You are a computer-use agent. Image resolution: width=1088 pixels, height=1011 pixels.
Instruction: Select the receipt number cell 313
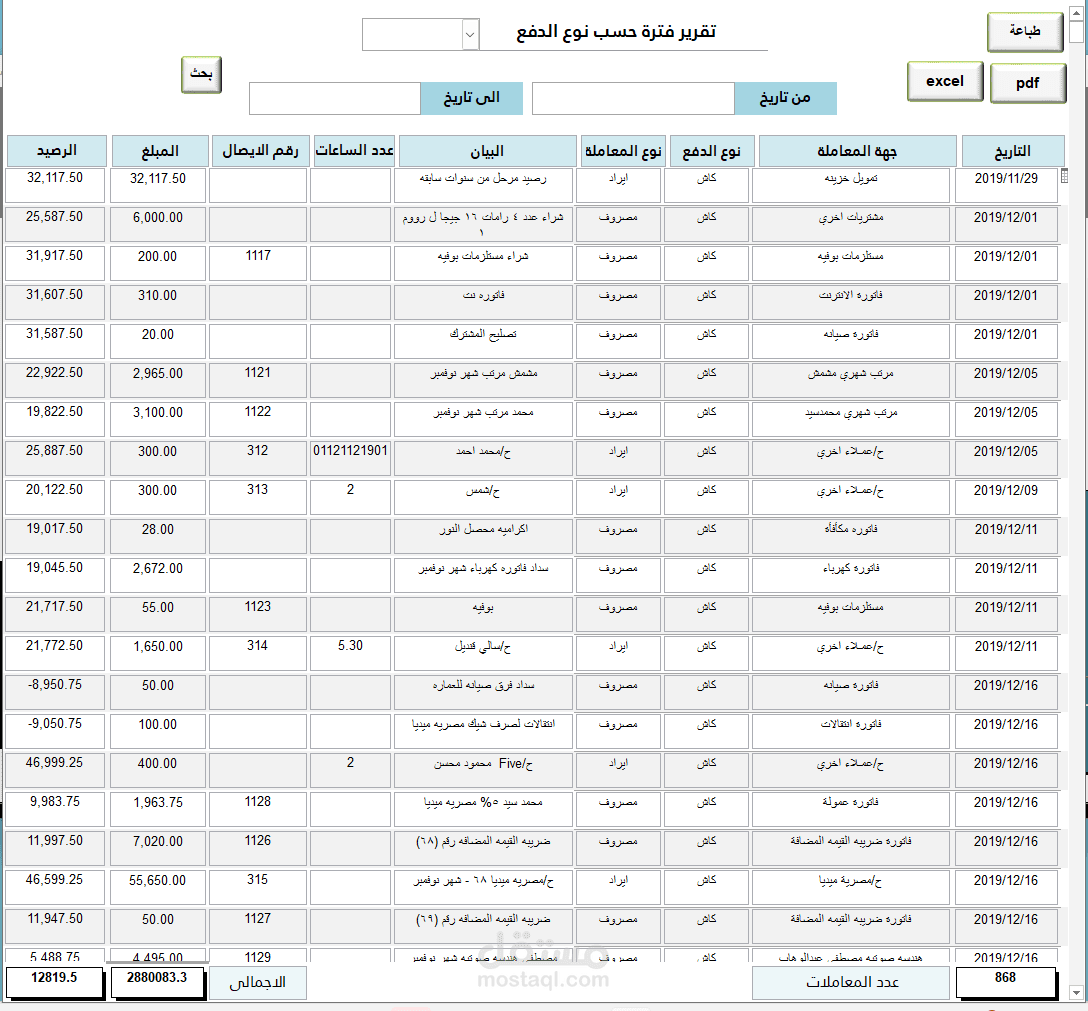coord(257,497)
